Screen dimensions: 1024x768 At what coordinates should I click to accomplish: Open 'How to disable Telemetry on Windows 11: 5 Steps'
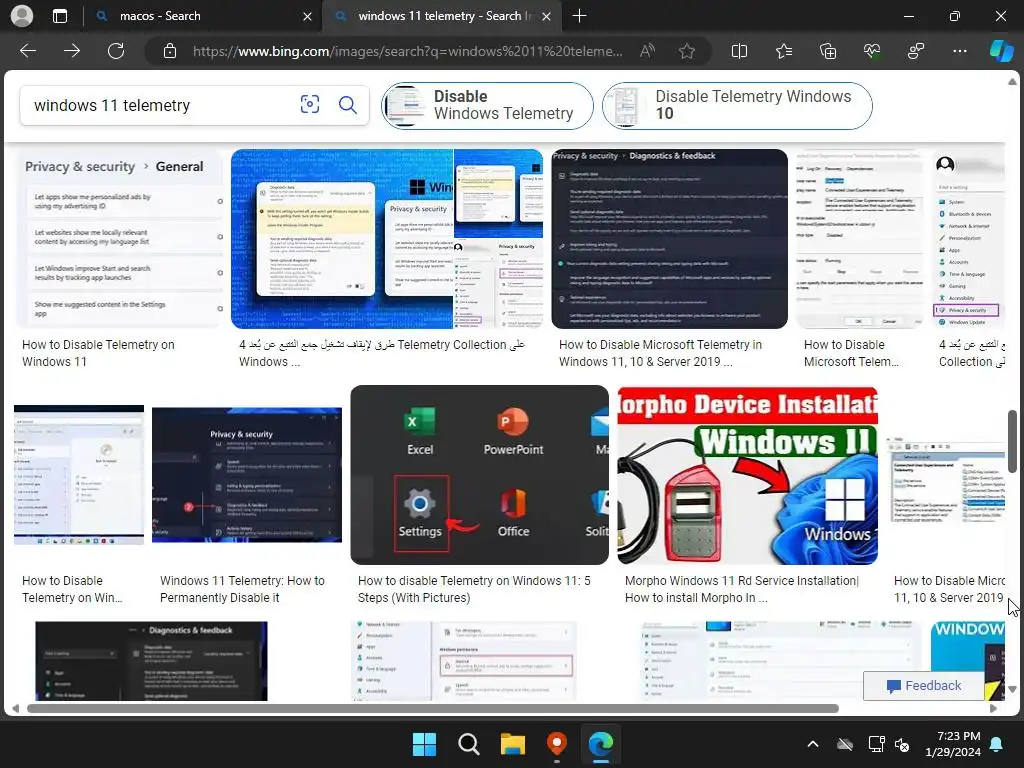474,589
